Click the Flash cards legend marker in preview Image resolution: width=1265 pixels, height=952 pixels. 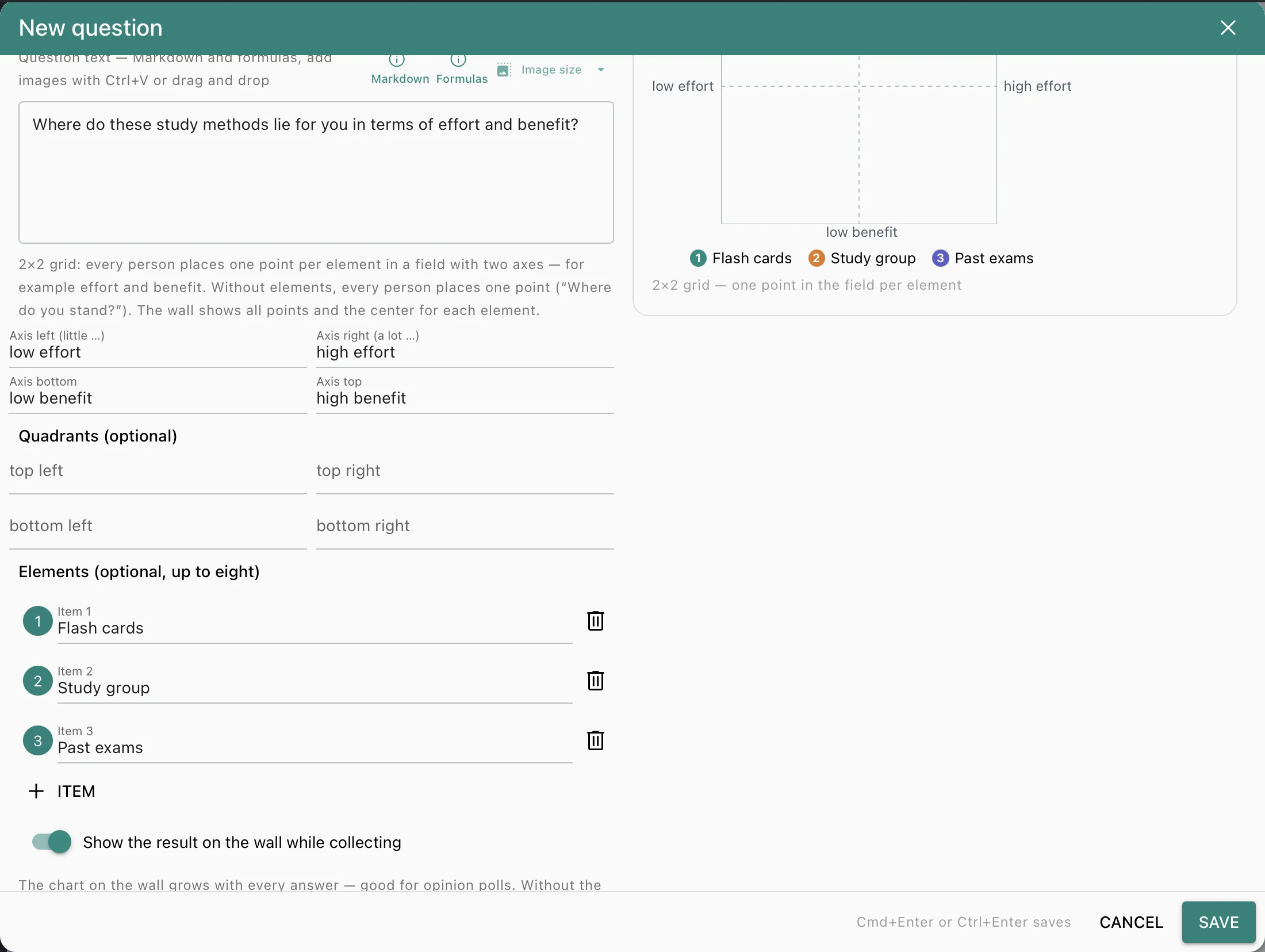[697, 258]
